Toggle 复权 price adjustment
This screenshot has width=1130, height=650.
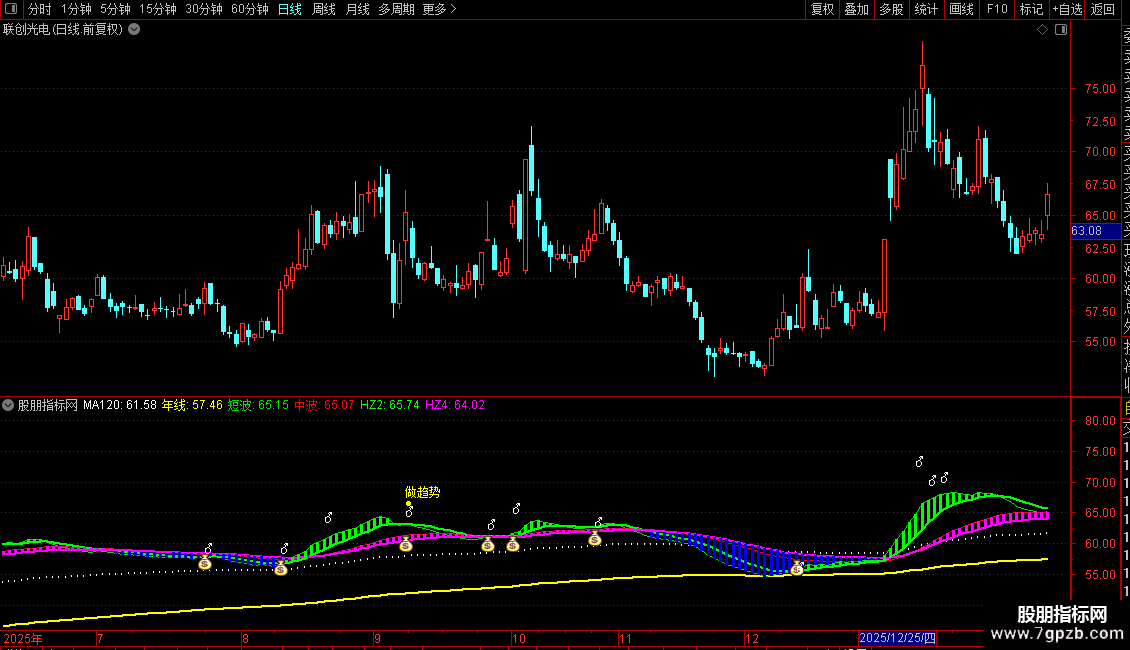[x=822, y=9]
